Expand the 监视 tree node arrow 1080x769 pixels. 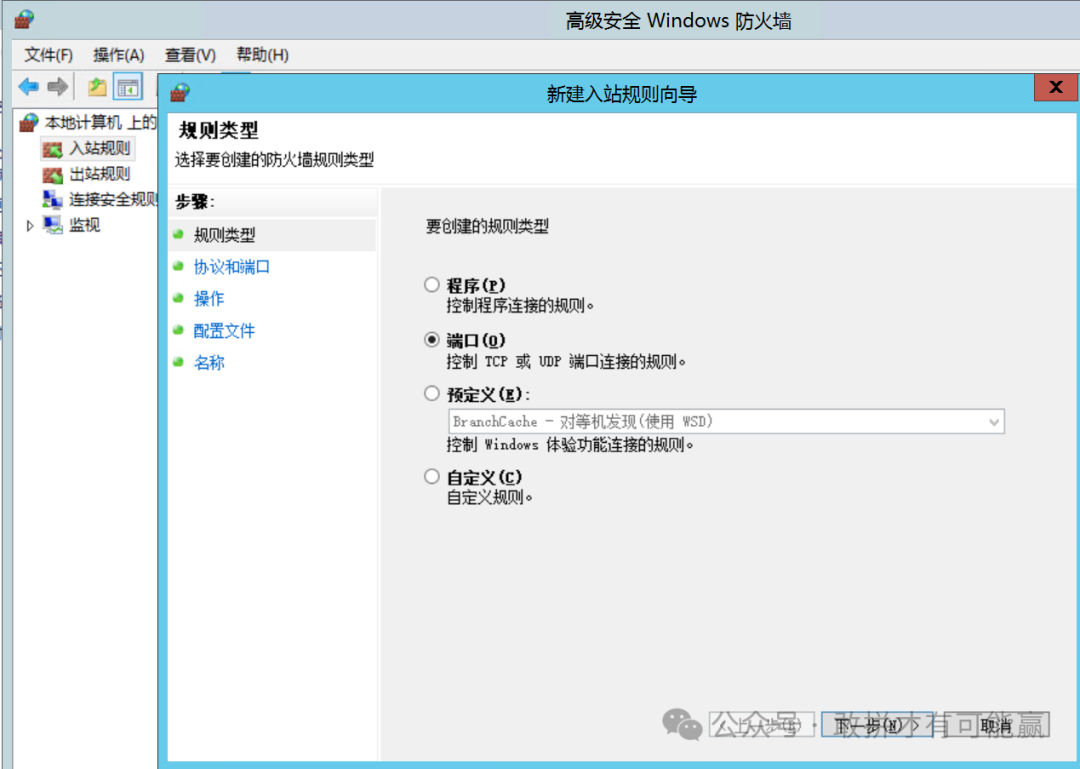pyautogui.click(x=30, y=225)
